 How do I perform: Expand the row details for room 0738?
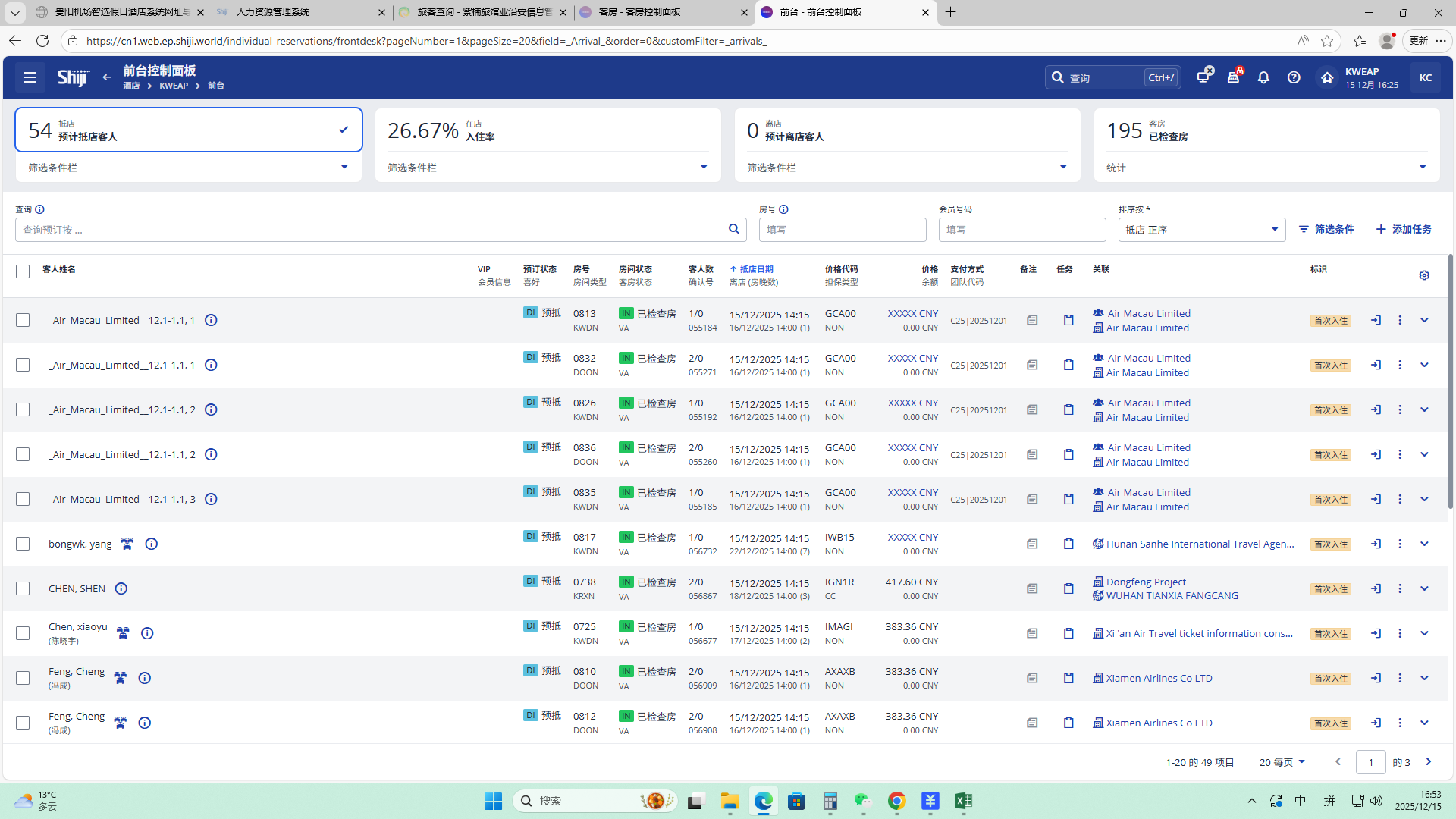pos(1424,588)
